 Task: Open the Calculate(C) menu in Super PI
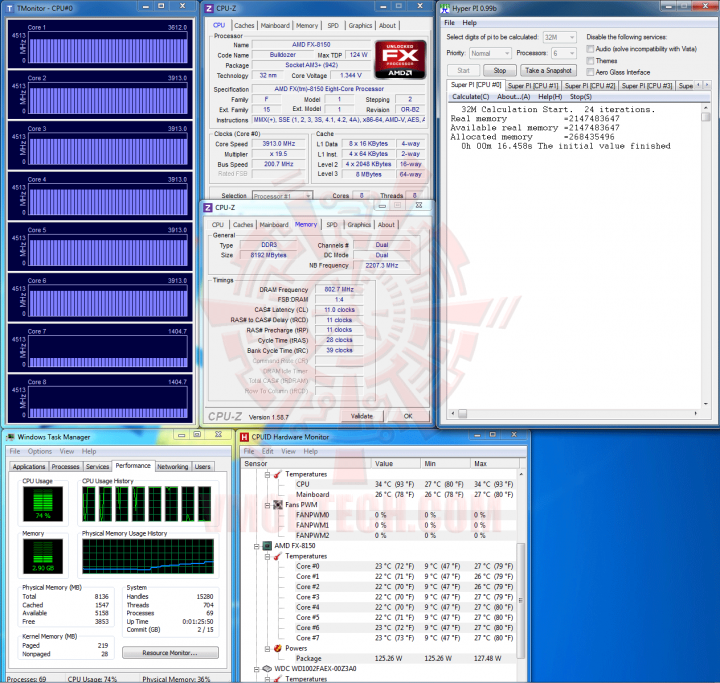(x=471, y=97)
